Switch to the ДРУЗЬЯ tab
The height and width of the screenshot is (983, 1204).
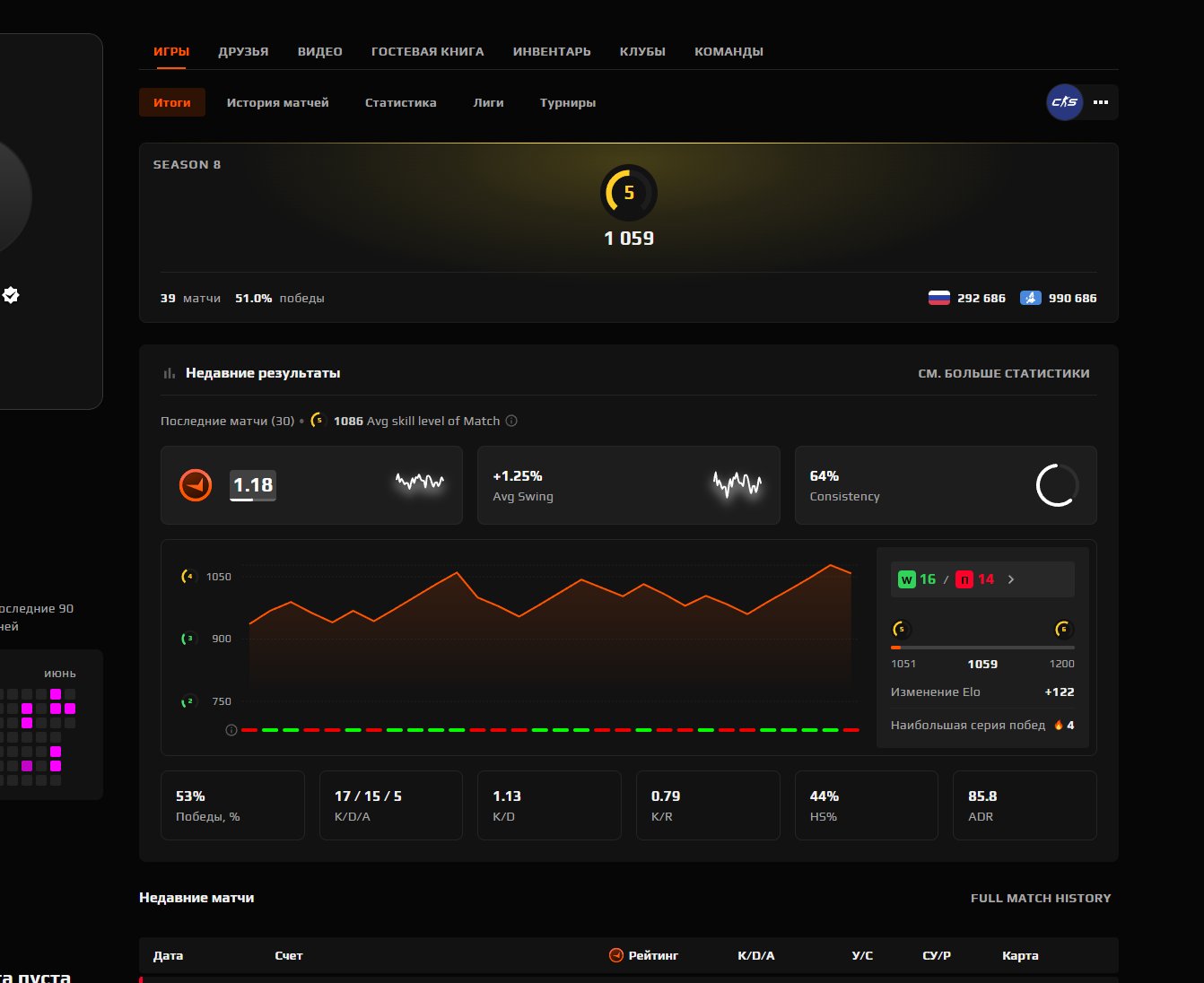click(243, 51)
